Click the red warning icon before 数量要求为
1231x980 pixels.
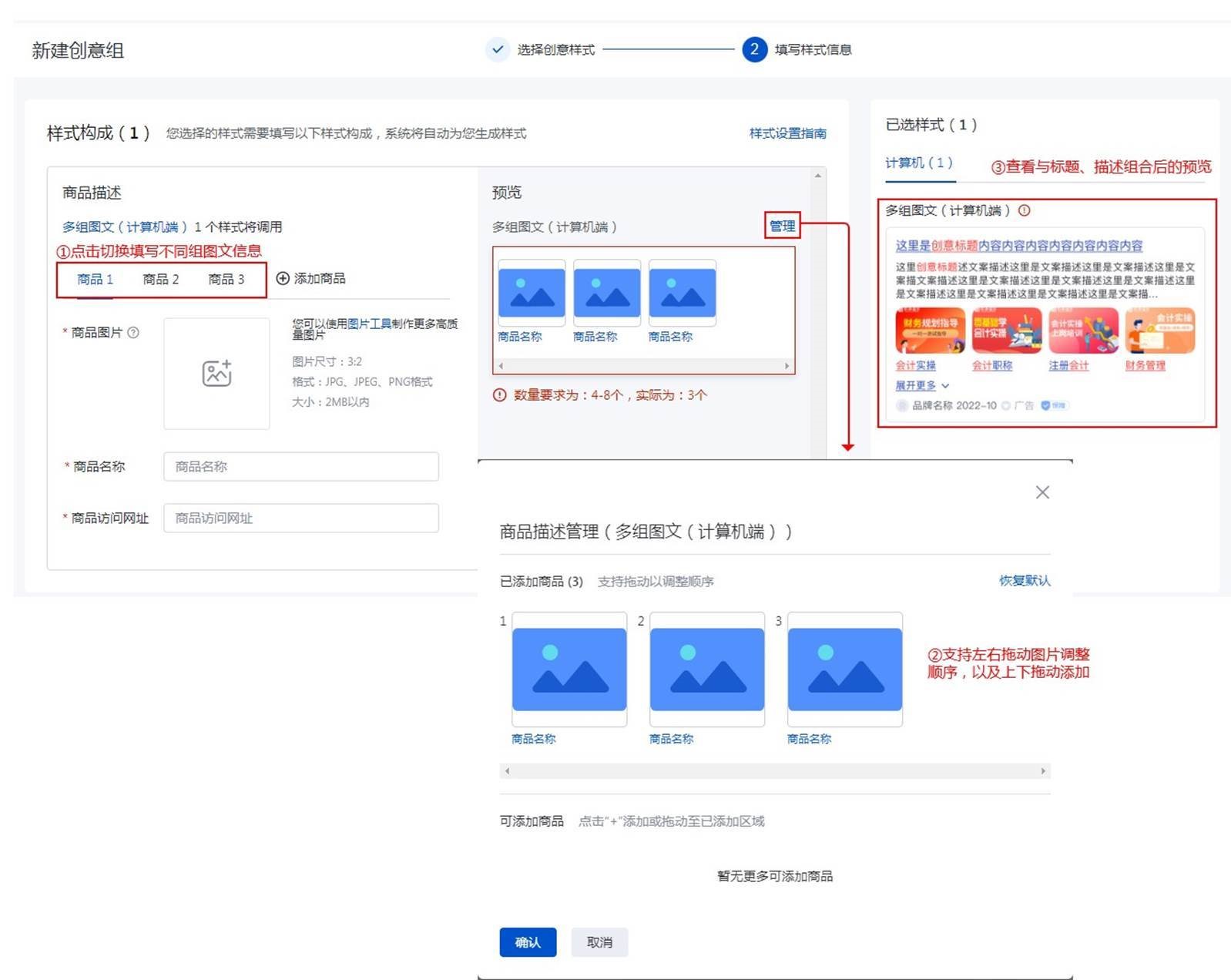(499, 395)
